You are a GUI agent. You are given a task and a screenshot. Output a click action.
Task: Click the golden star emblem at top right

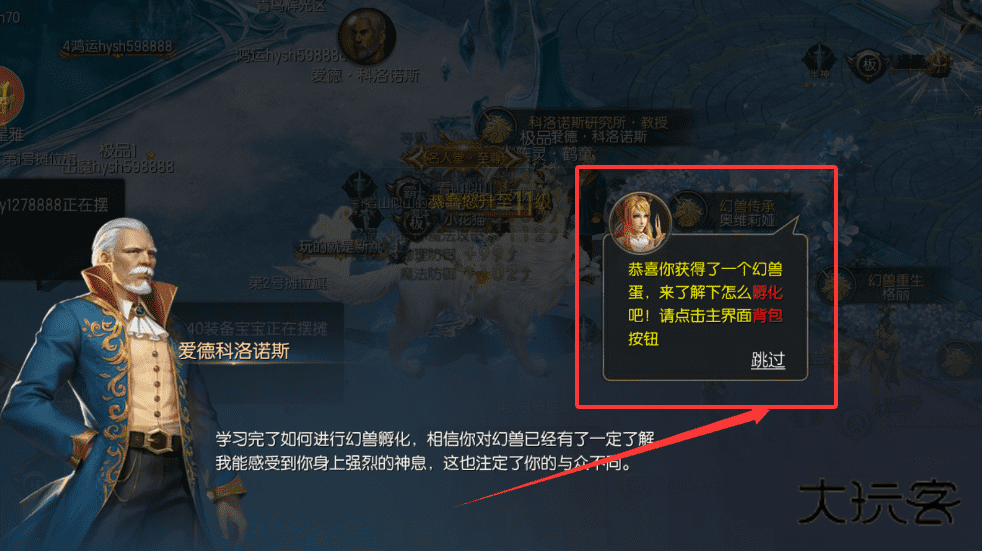point(938,63)
